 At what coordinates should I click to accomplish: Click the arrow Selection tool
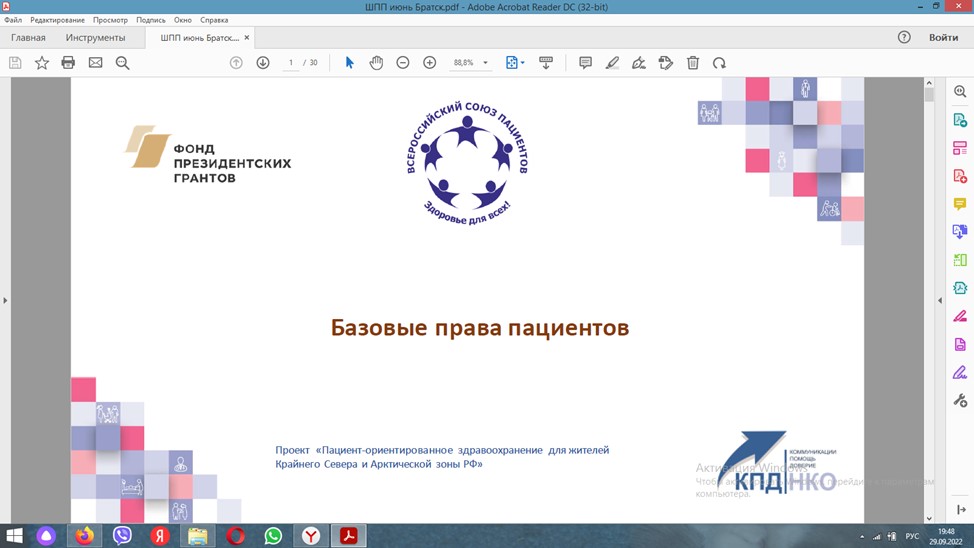pyautogui.click(x=349, y=63)
